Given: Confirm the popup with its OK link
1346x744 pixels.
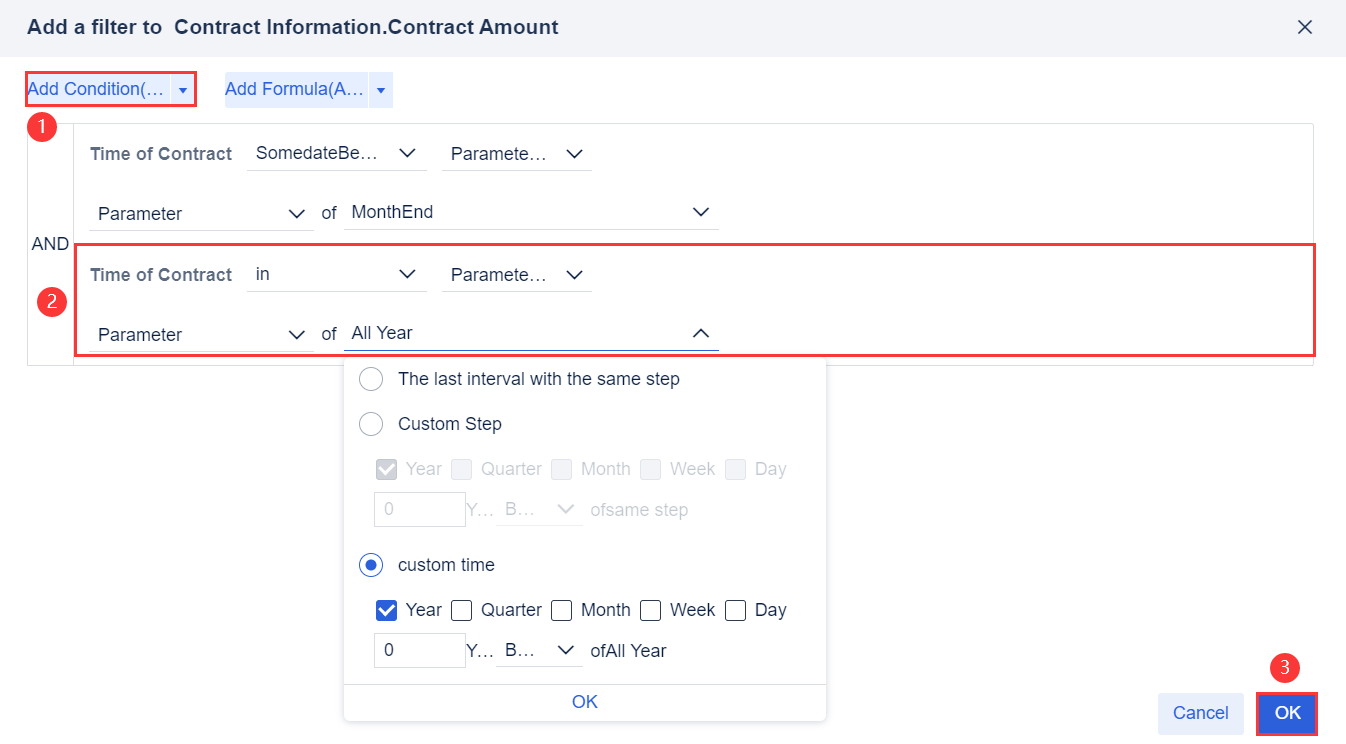Looking at the screenshot, I should point(585,702).
